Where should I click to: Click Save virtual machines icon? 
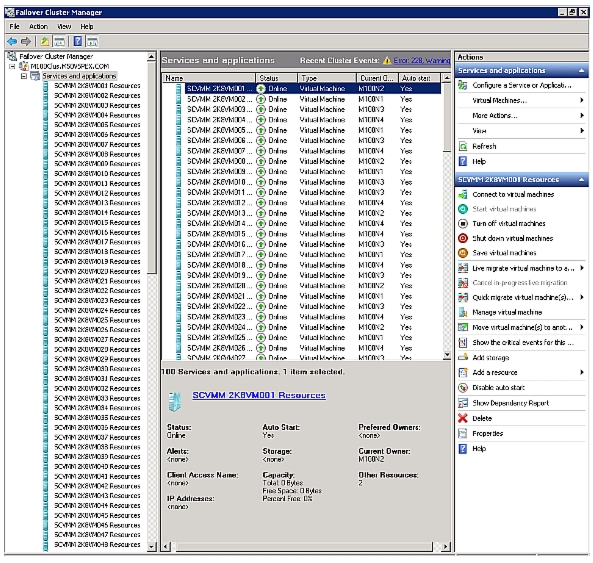pos(463,253)
